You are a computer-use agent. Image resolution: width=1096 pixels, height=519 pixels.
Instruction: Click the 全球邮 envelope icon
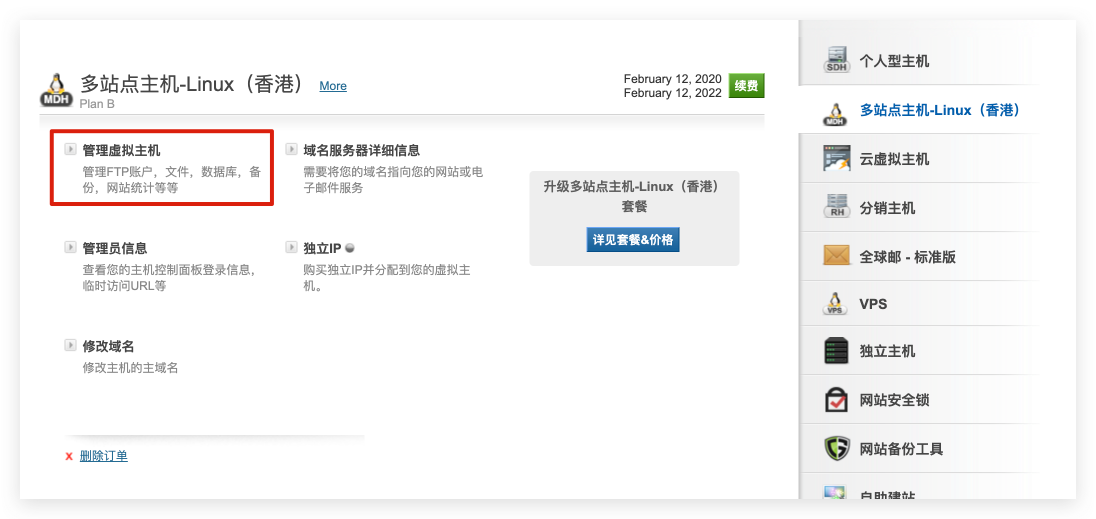(836, 256)
